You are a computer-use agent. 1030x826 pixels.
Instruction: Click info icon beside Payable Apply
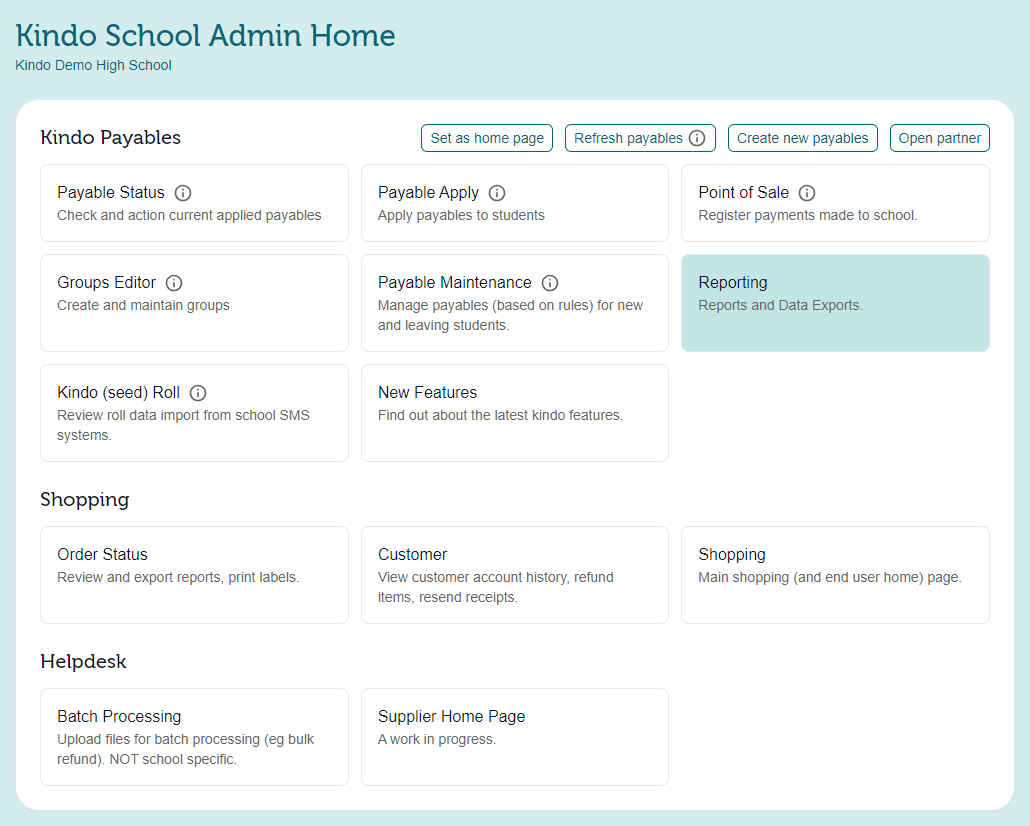(497, 193)
